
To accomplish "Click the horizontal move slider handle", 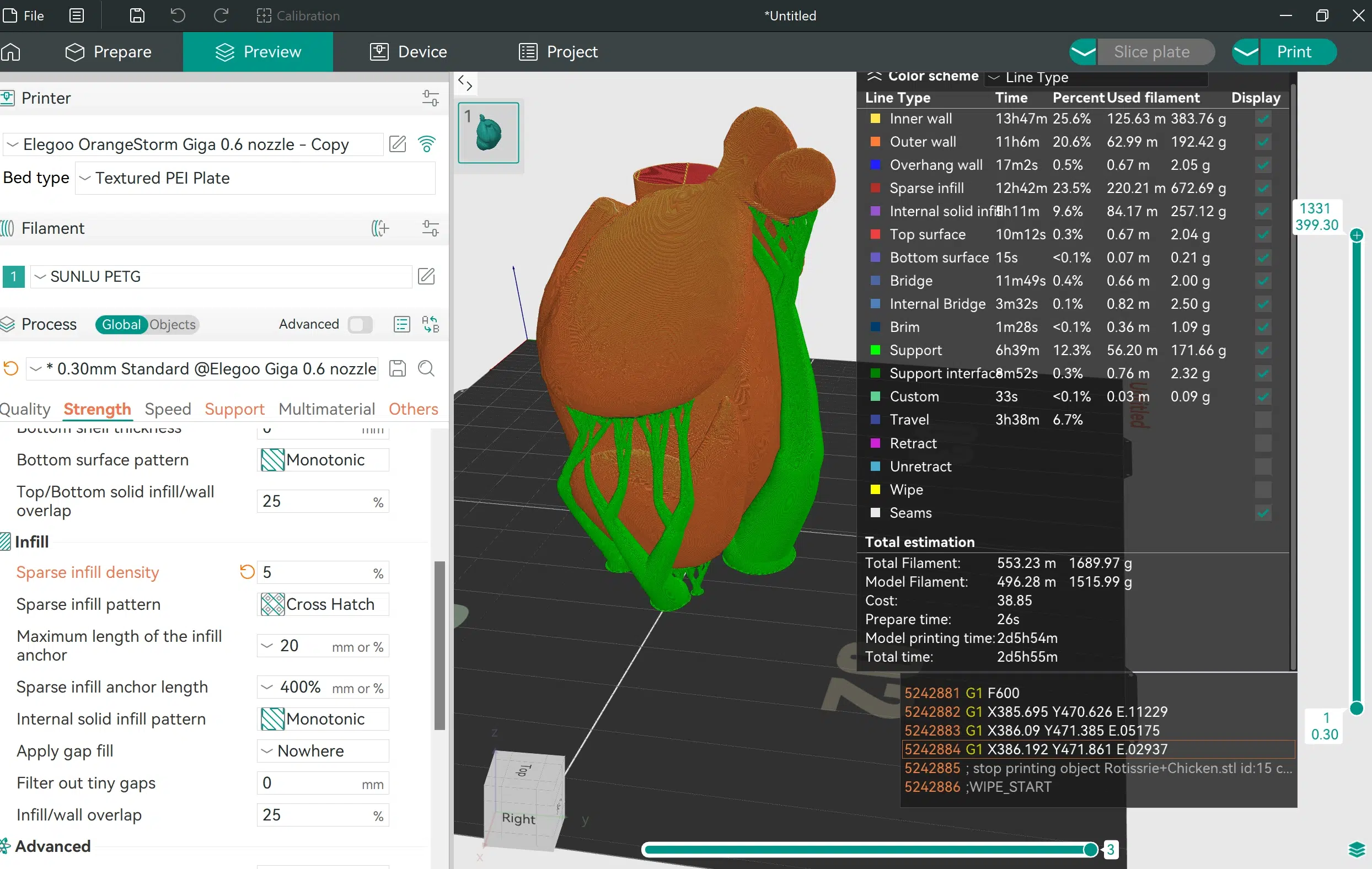I will pyautogui.click(x=1090, y=850).
